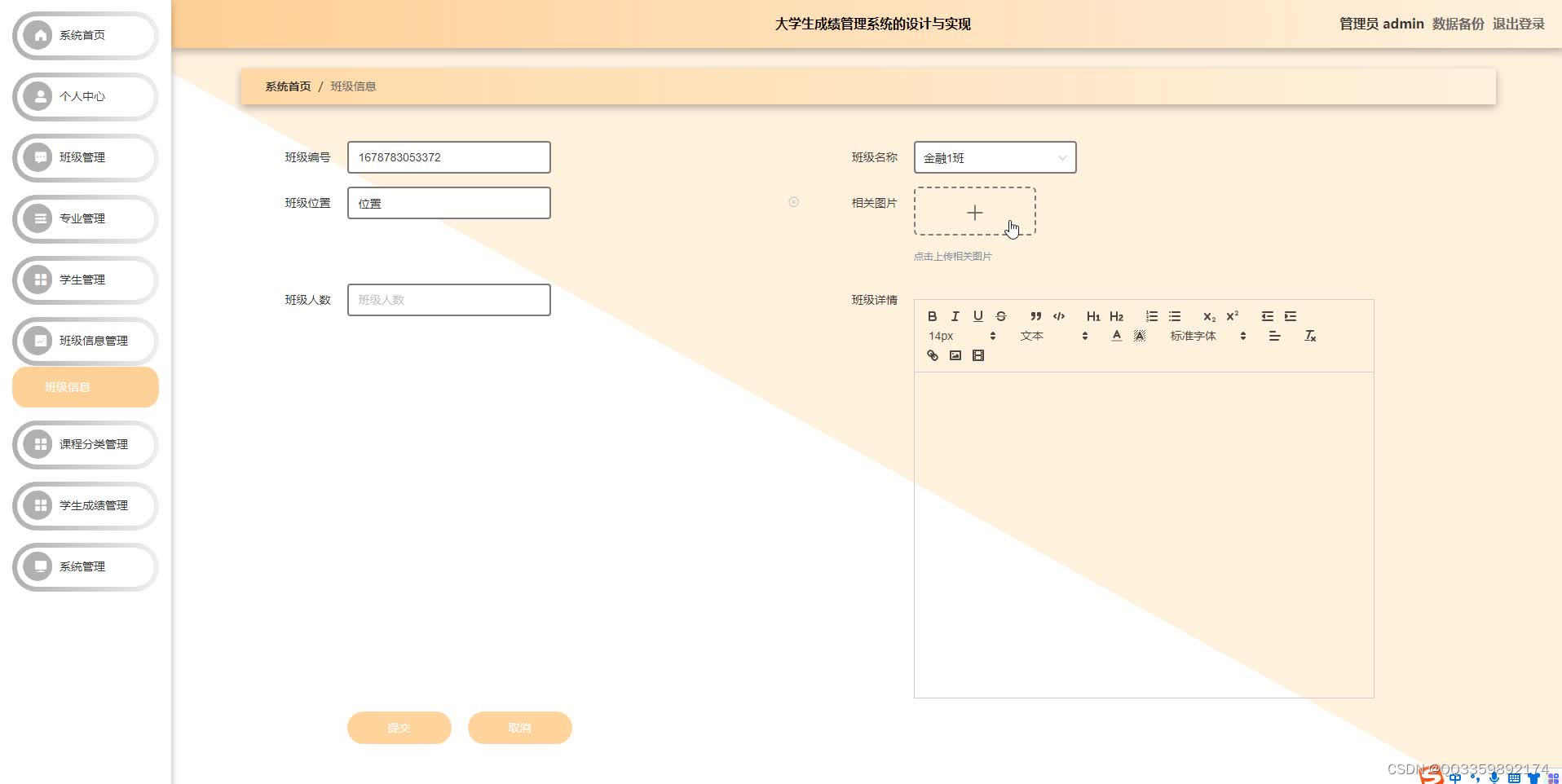Screen dimensions: 1562x784
Task: Click inside the 班级详情 rich text area
Action: pos(1144,535)
